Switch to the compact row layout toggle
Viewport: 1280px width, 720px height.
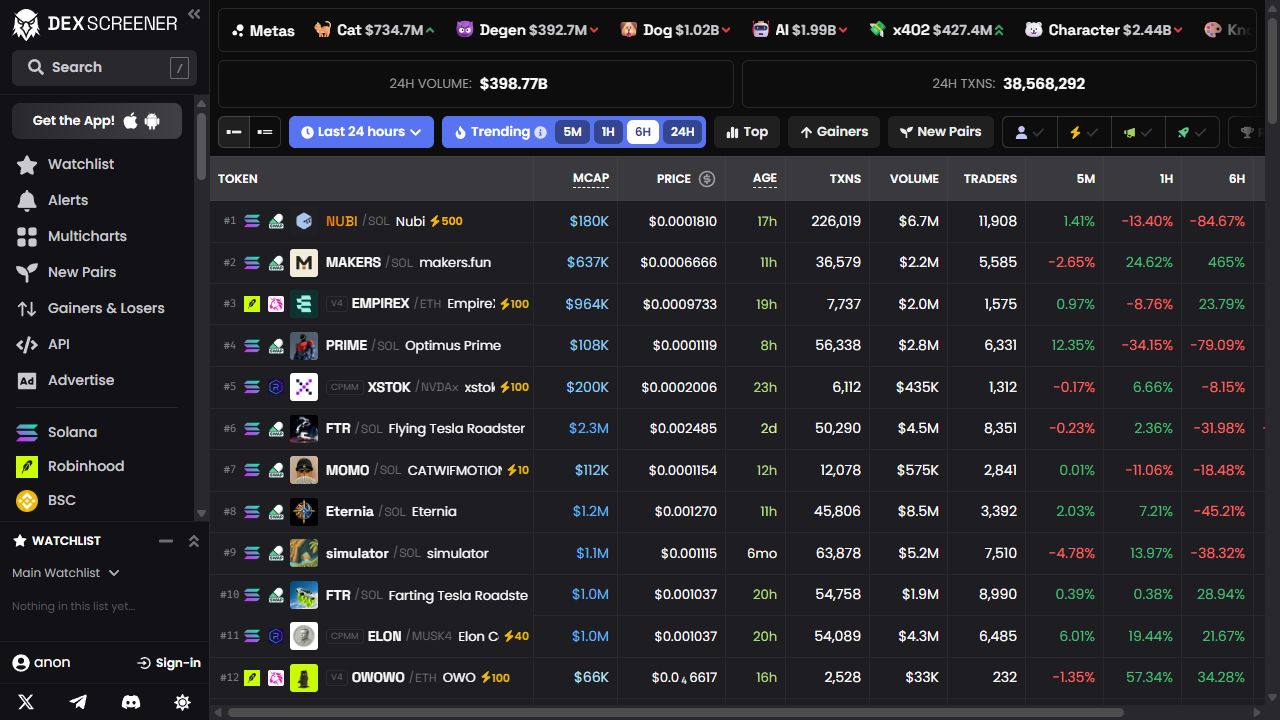click(x=234, y=132)
